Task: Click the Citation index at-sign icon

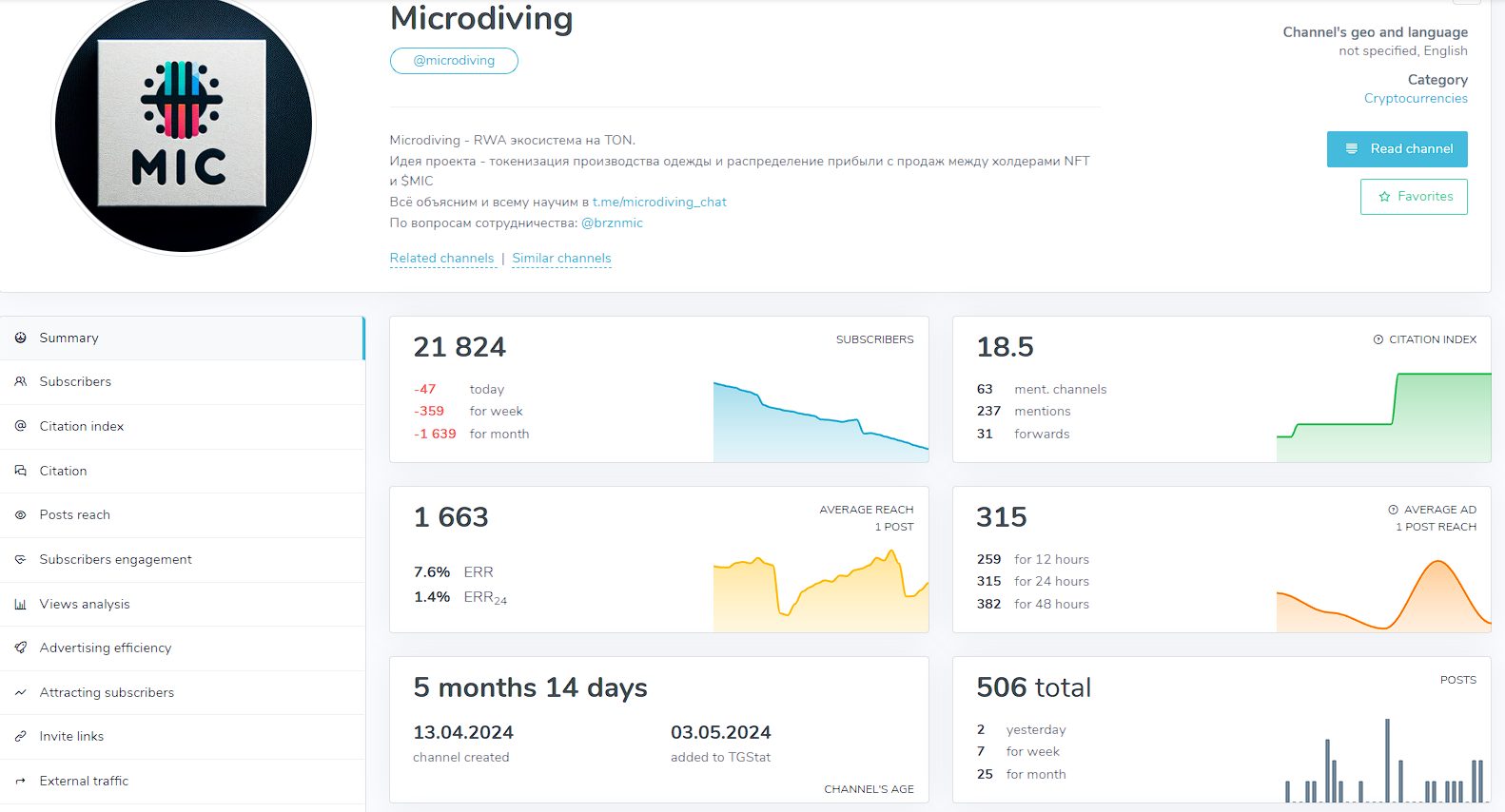Action: tap(20, 426)
